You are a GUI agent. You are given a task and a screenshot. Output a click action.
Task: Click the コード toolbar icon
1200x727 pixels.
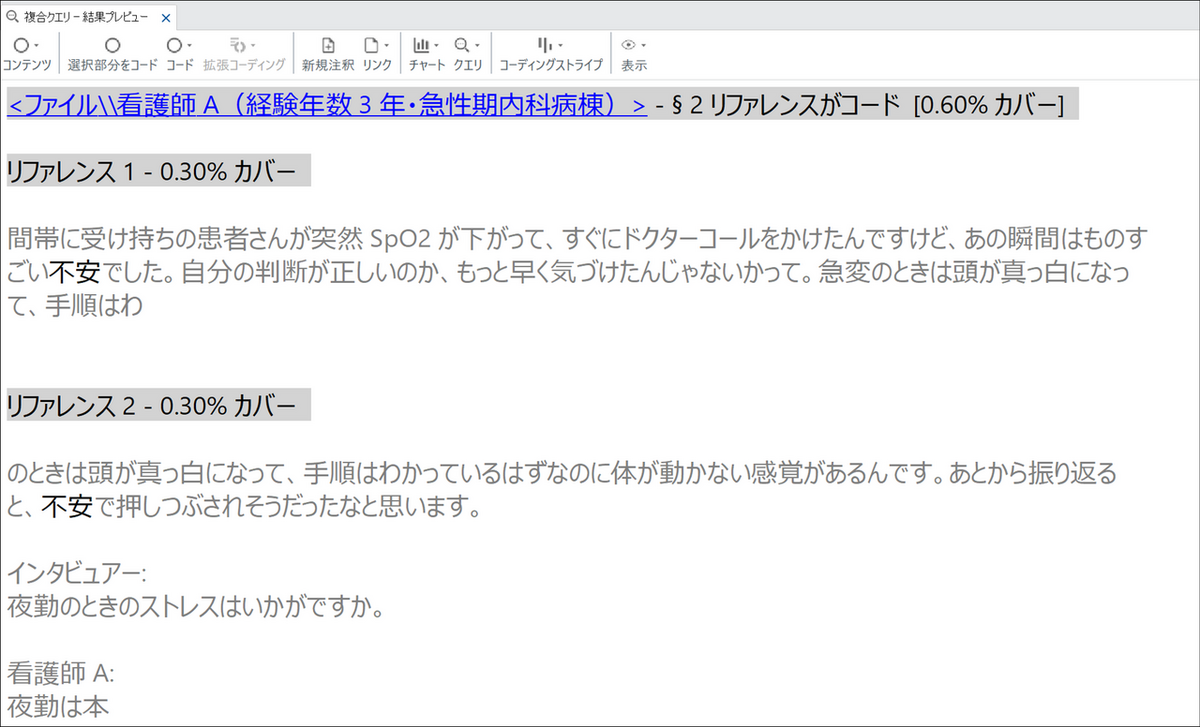point(173,46)
